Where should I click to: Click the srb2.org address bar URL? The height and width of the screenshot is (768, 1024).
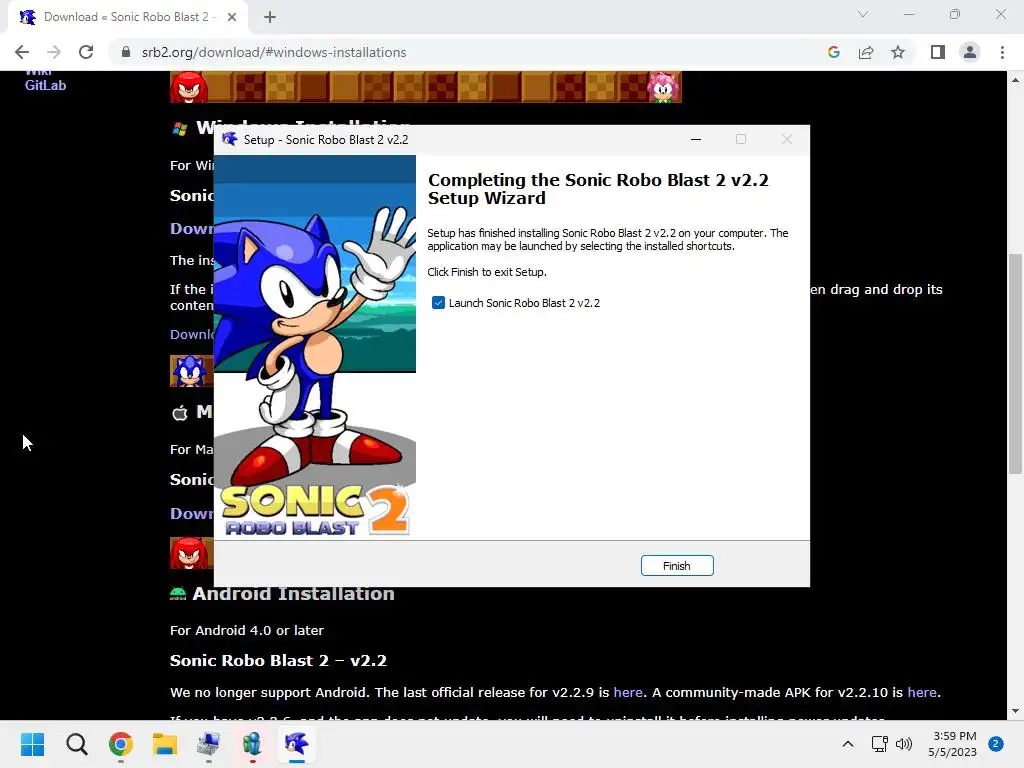[274, 52]
